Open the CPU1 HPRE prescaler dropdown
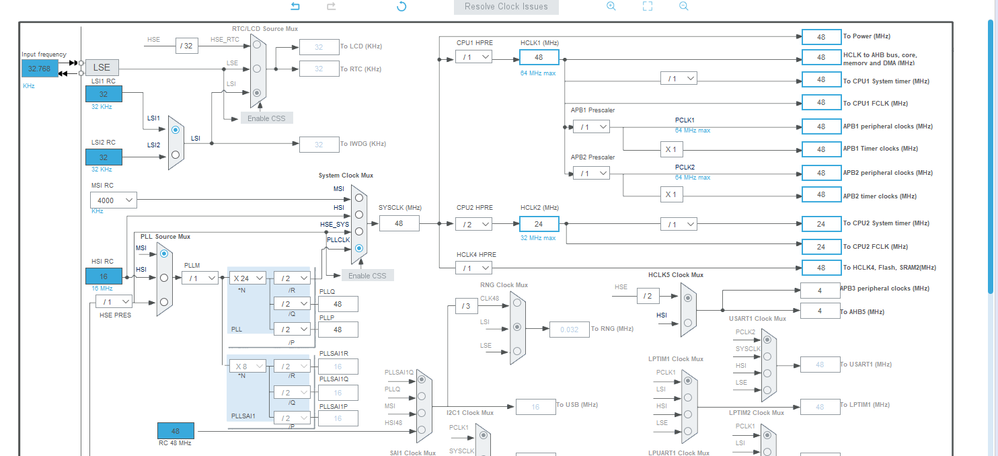 coord(474,57)
